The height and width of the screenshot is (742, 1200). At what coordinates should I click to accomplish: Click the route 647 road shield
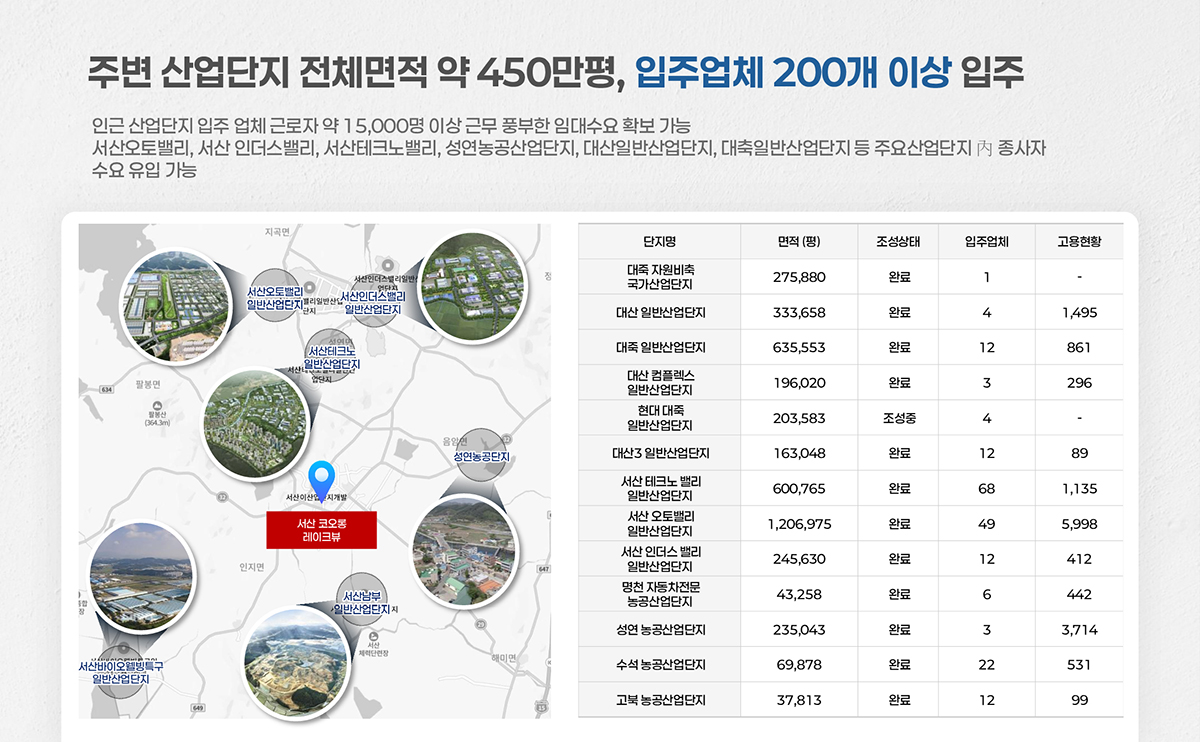coord(543,569)
